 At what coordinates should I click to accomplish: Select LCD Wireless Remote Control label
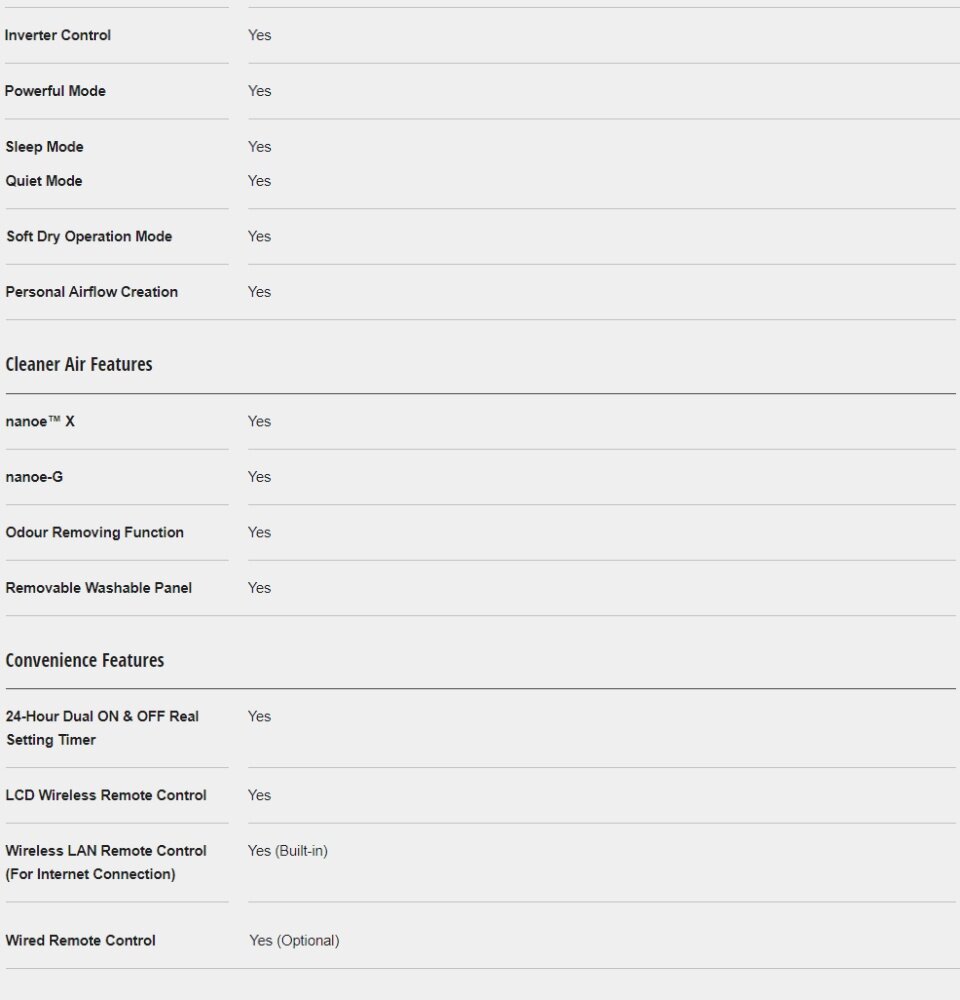pos(106,795)
